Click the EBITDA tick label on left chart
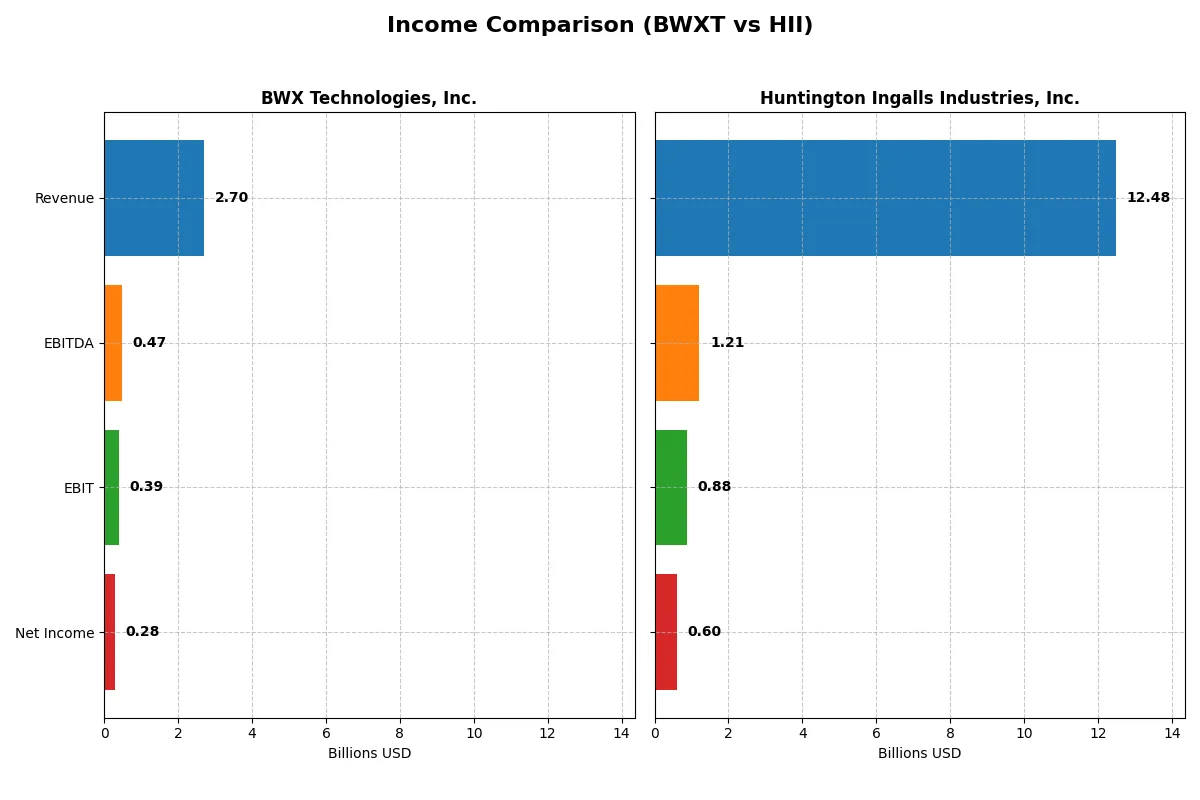Viewport: 1200px width, 800px height. coord(68,342)
